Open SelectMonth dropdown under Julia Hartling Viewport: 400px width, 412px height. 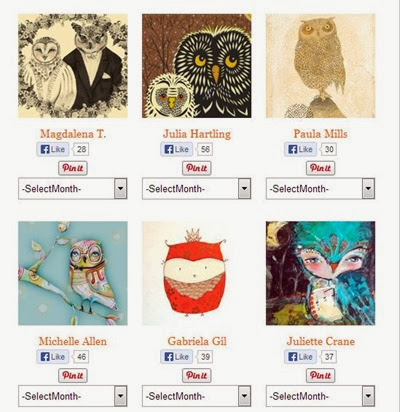point(197,189)
